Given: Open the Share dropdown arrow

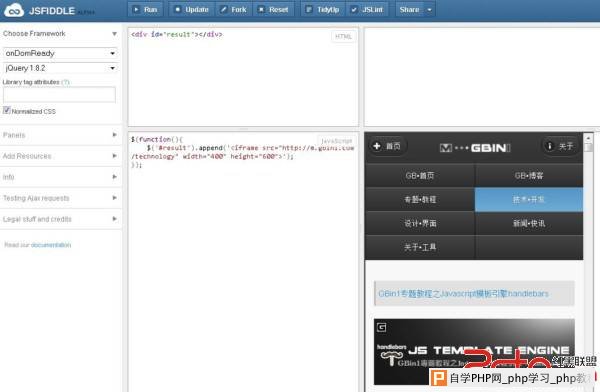Looking at the screenshot, I should point(429,10).
